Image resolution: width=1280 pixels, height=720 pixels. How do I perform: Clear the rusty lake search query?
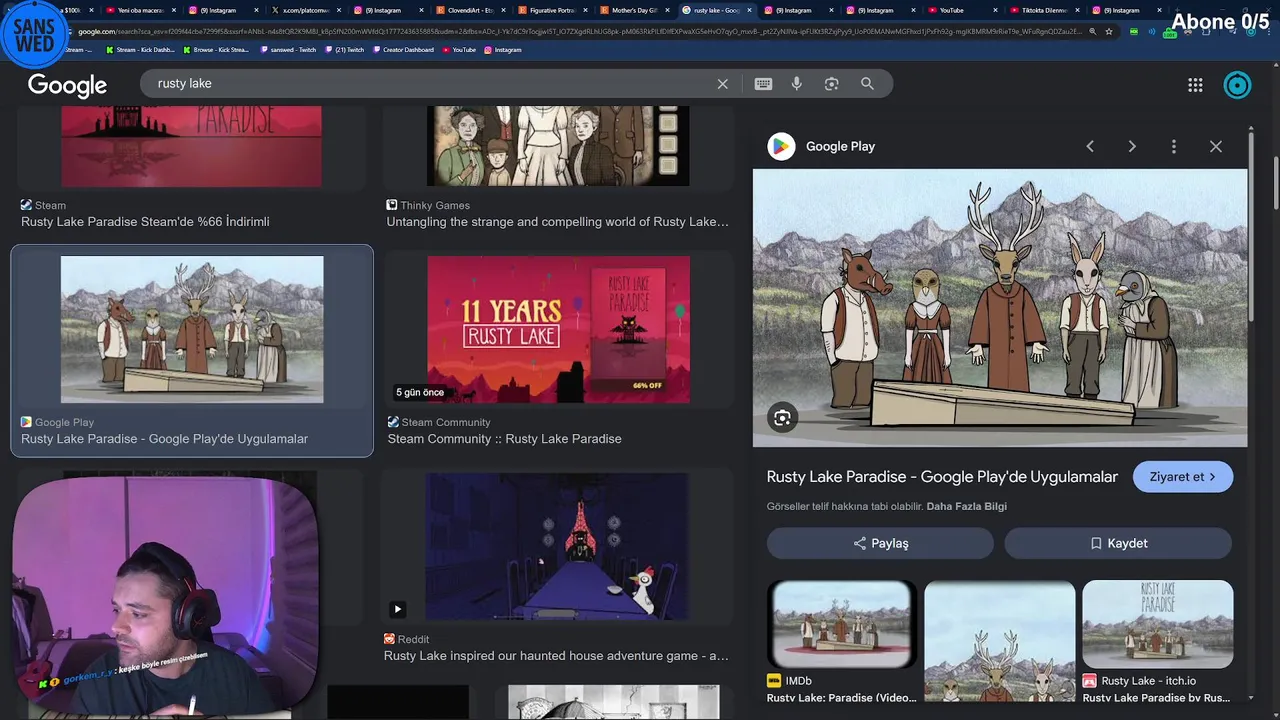pyautogui.click(x=722, y=84)
